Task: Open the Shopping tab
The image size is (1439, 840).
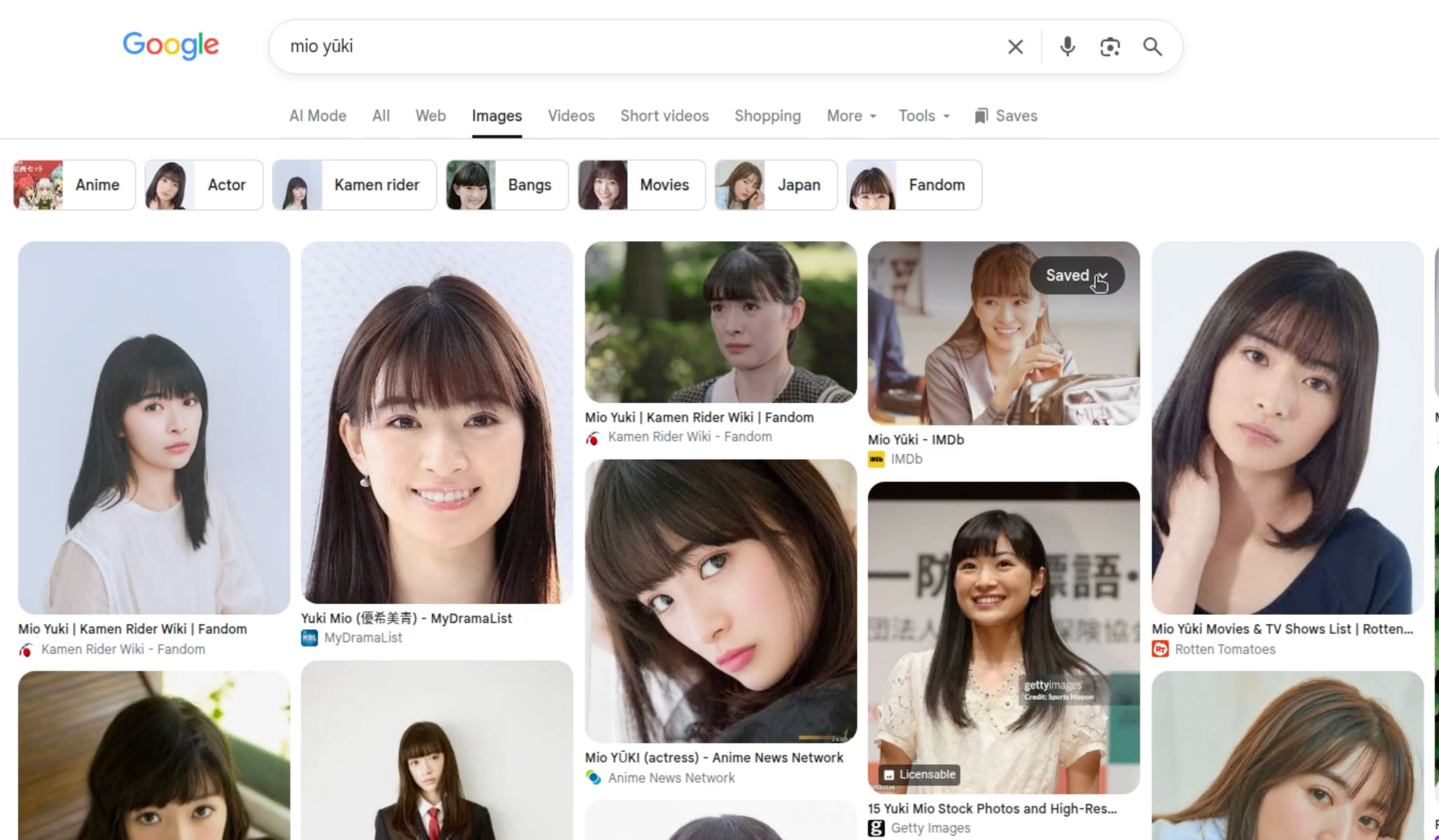Action: (767, 116)
